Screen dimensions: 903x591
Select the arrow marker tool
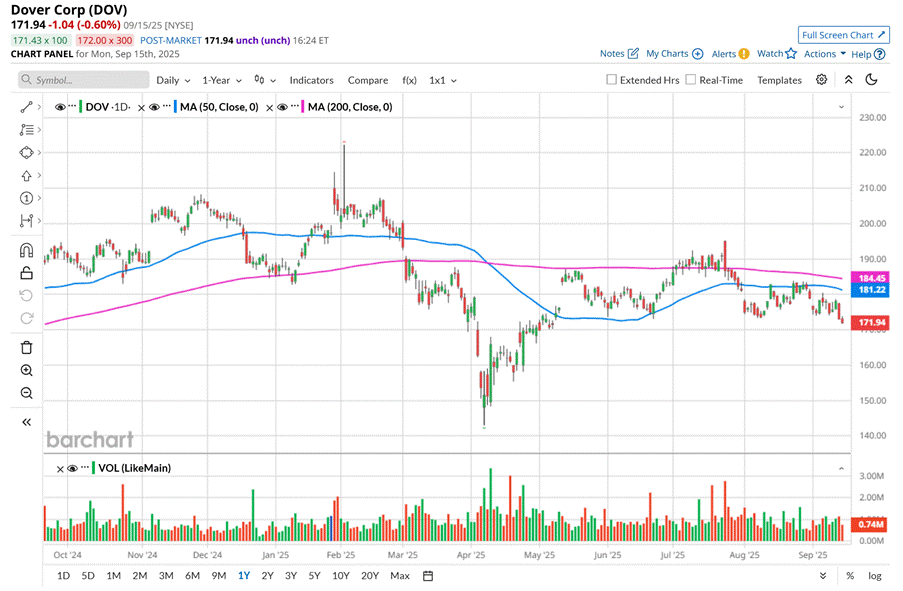pyautogui.click(x=26, y=176)
